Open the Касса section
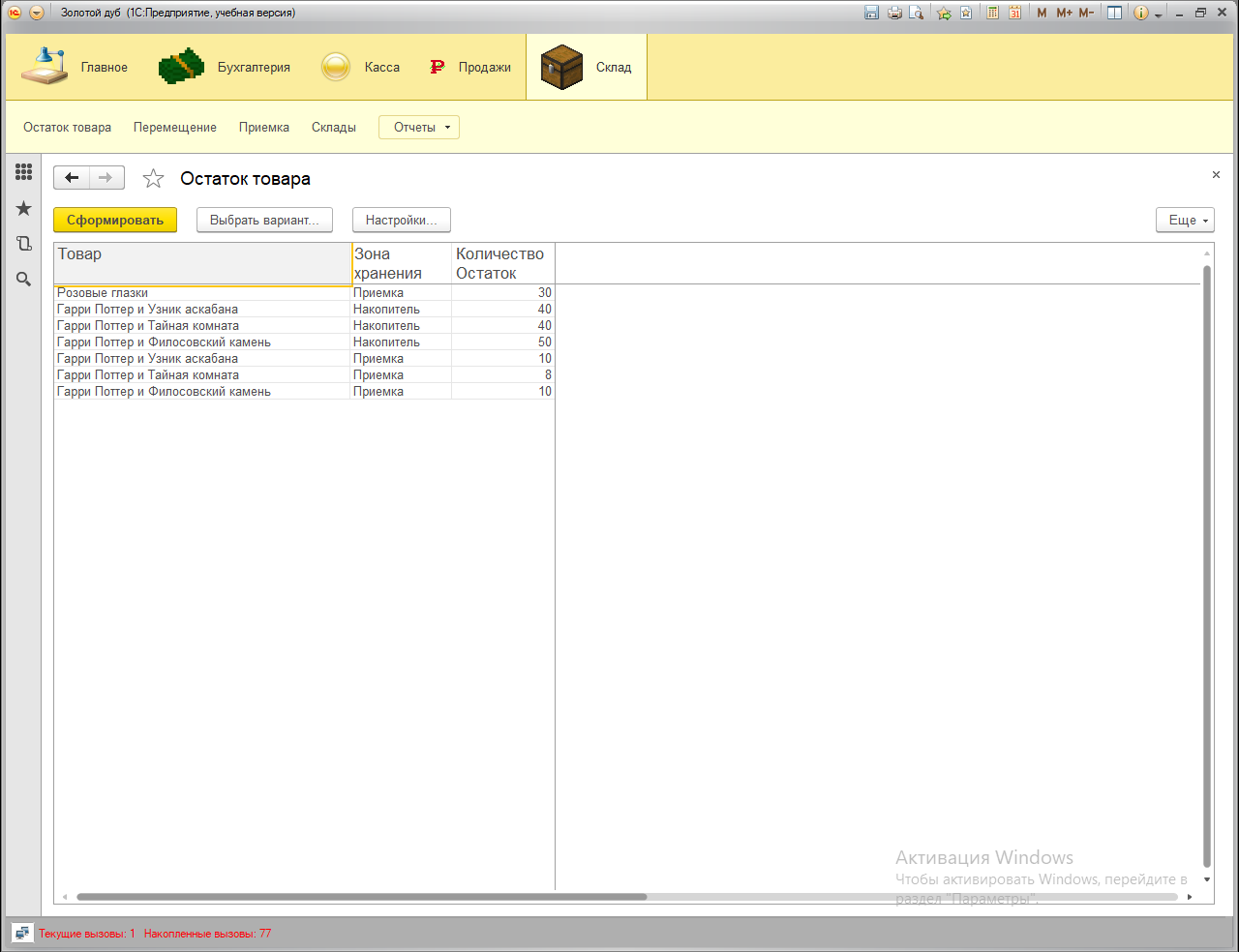This screenshot has height=952, width=1239. (x=360, y=67)
